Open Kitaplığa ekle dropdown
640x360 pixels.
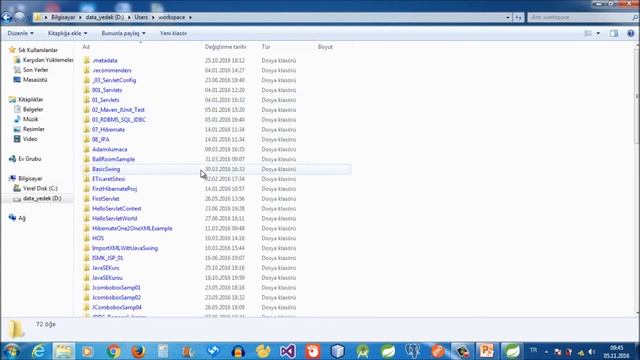tap(67, 33)
